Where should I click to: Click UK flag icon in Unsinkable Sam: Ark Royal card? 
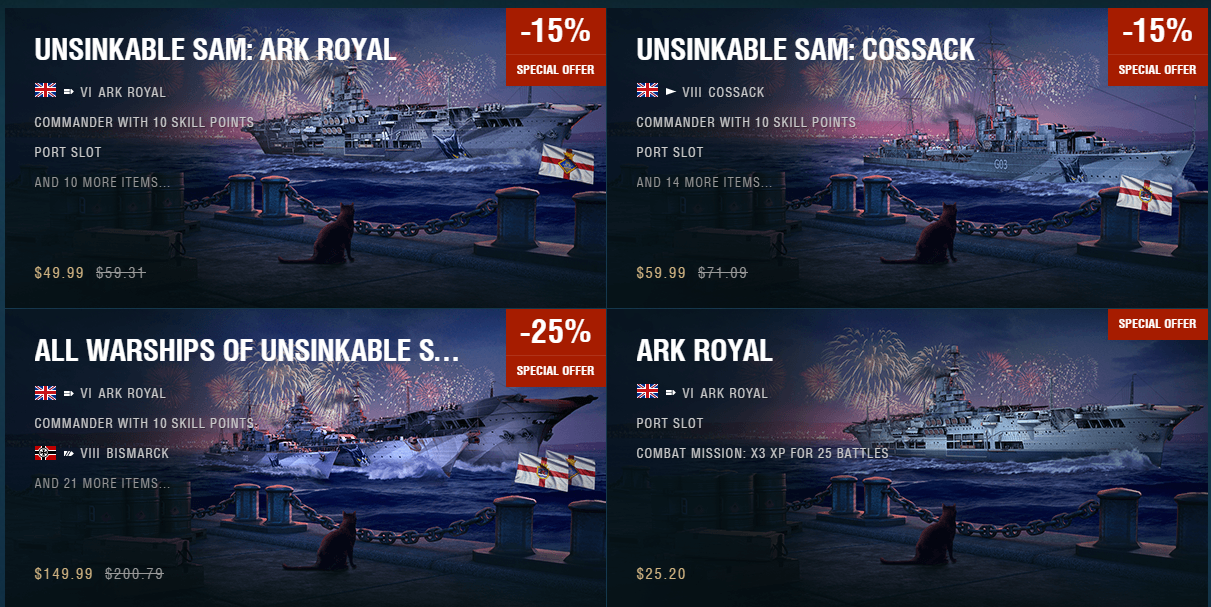click(45, 91)
